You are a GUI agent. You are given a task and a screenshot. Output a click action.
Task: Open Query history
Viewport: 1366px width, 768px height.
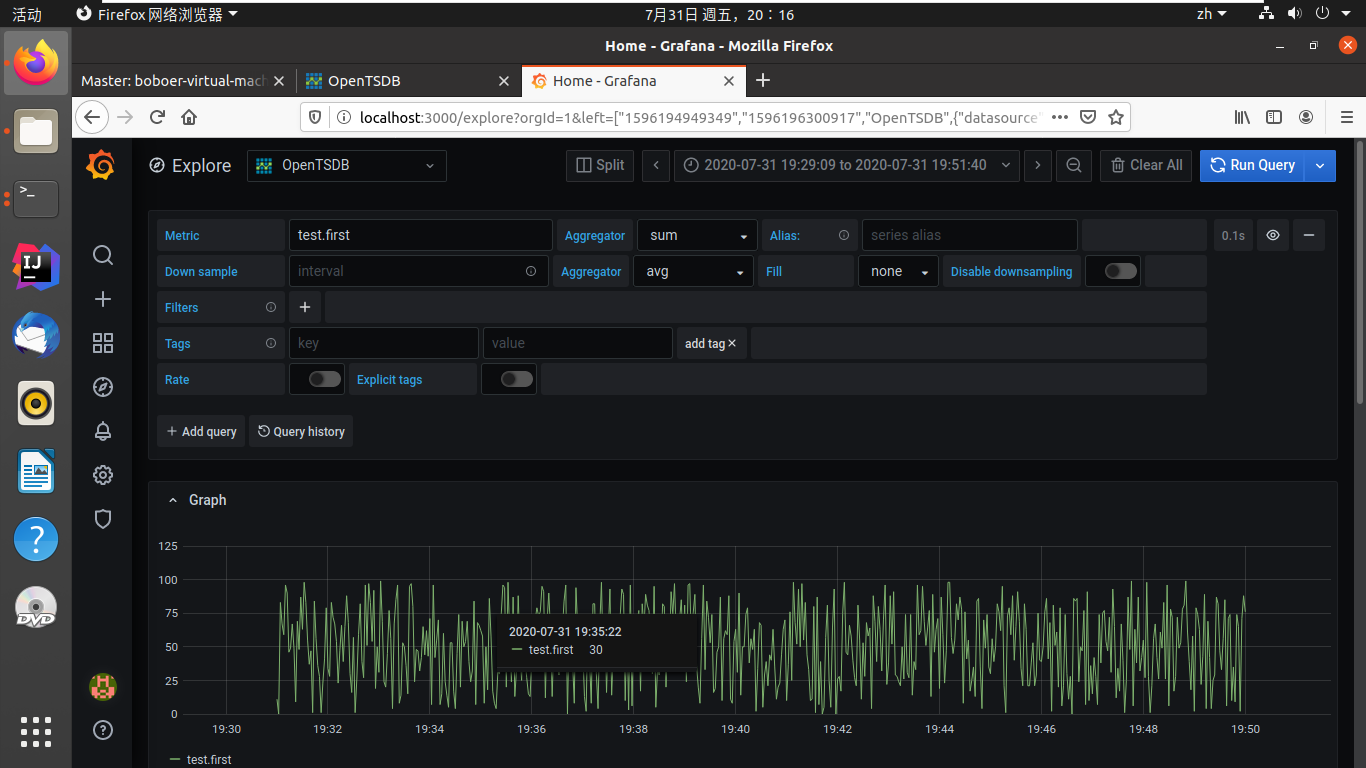click(301, 431)
